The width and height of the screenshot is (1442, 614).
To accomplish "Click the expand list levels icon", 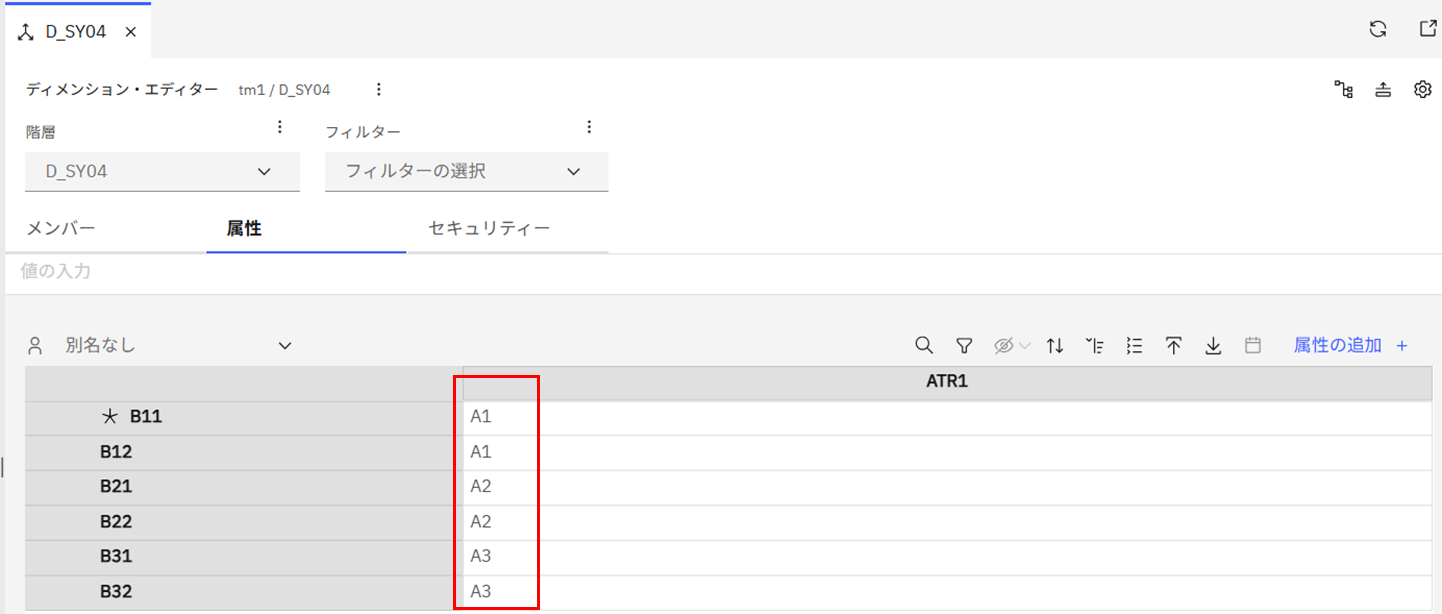I will pos(1134,346).
